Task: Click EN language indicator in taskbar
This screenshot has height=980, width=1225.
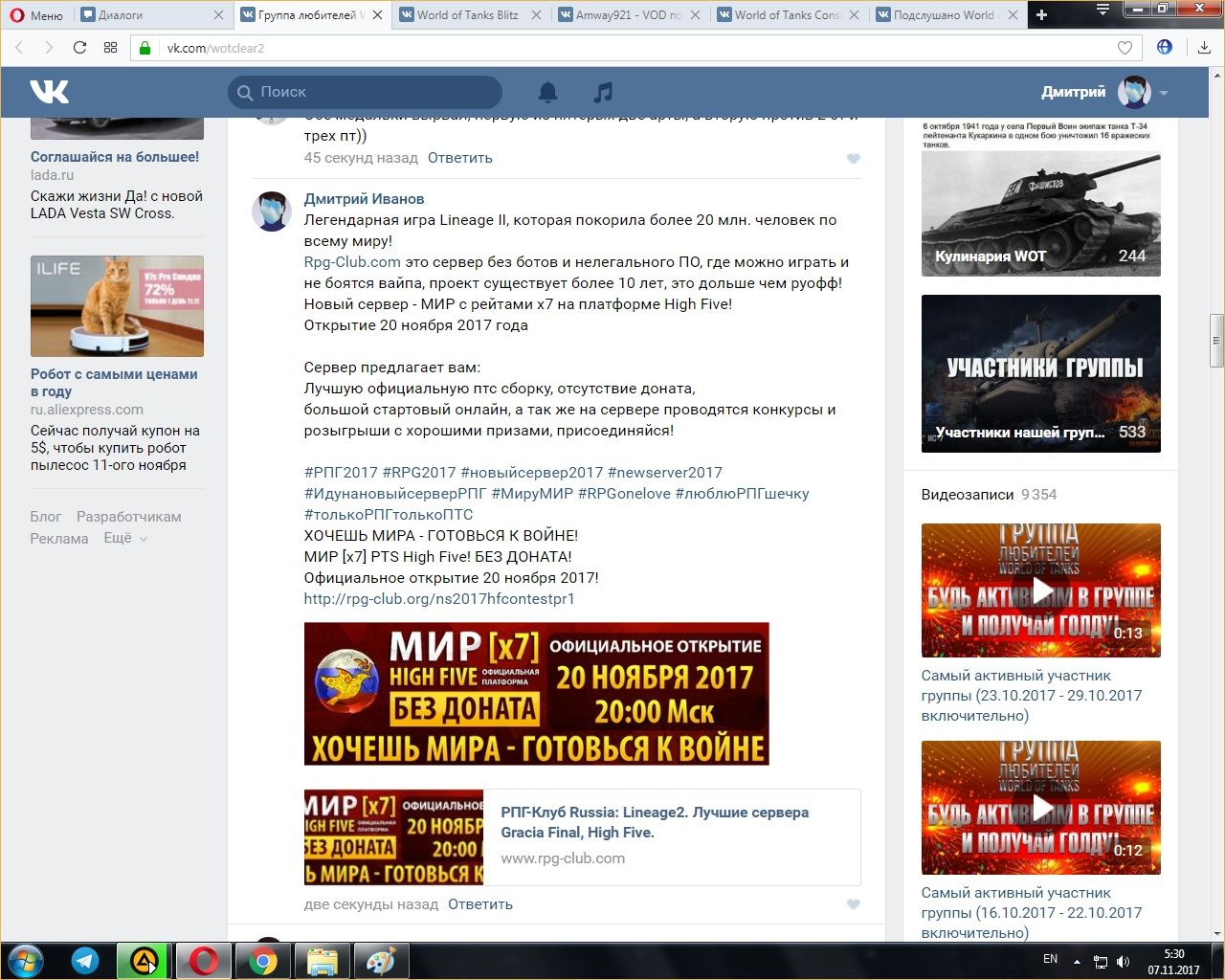Action: [x=1050, y=959]
